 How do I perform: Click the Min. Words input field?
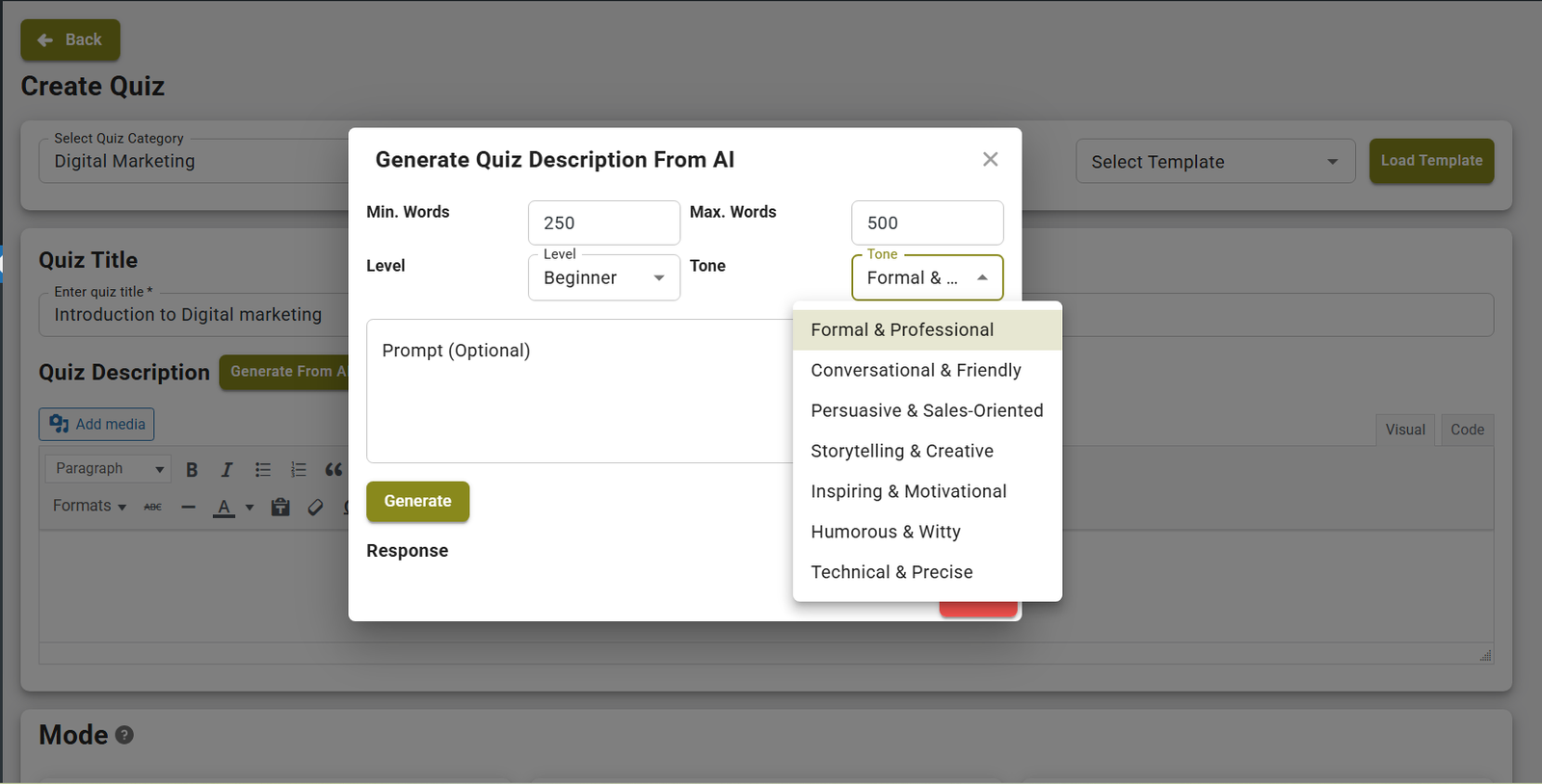pyautogui.click(x=603, y=223)
